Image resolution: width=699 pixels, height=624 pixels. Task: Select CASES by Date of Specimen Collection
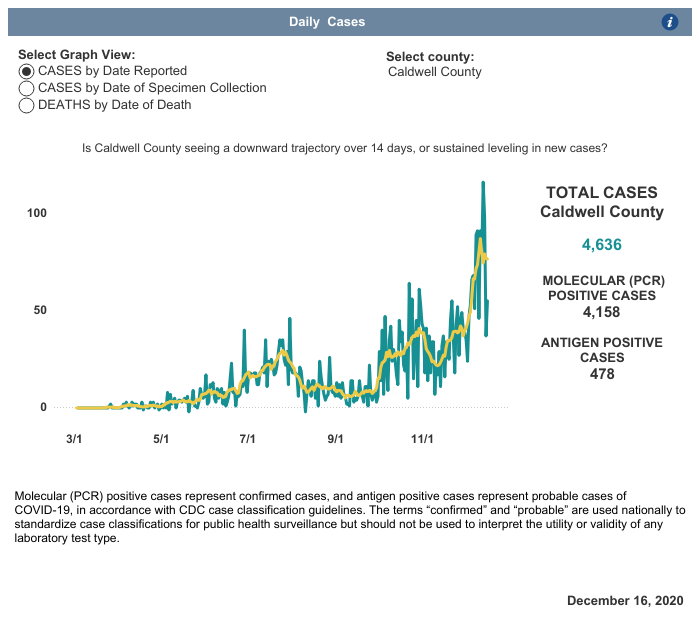tap(27, 88)
